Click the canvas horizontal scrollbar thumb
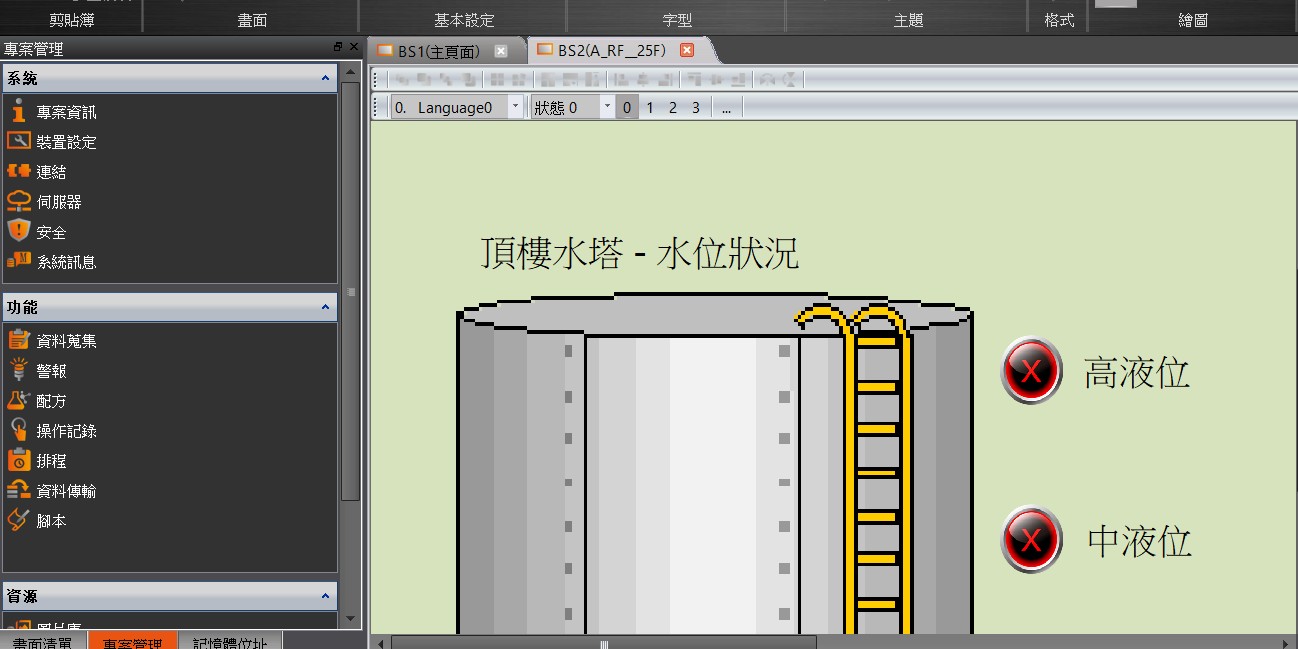 (604, 643)
